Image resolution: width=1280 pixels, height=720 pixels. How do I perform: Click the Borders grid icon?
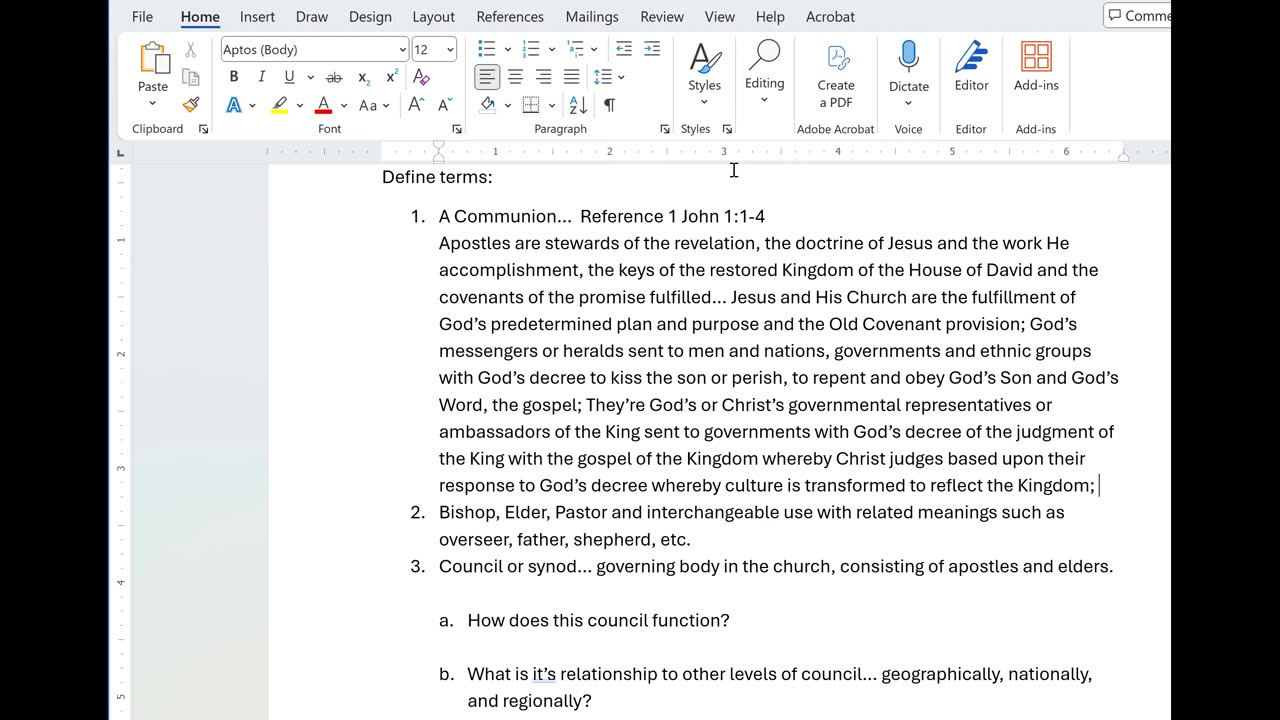(x=531, y=105)
